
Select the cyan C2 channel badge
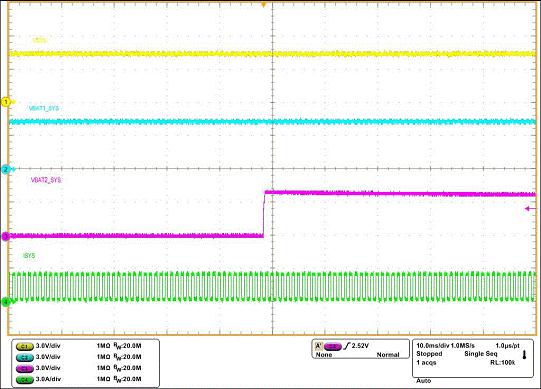coord(25,357)
